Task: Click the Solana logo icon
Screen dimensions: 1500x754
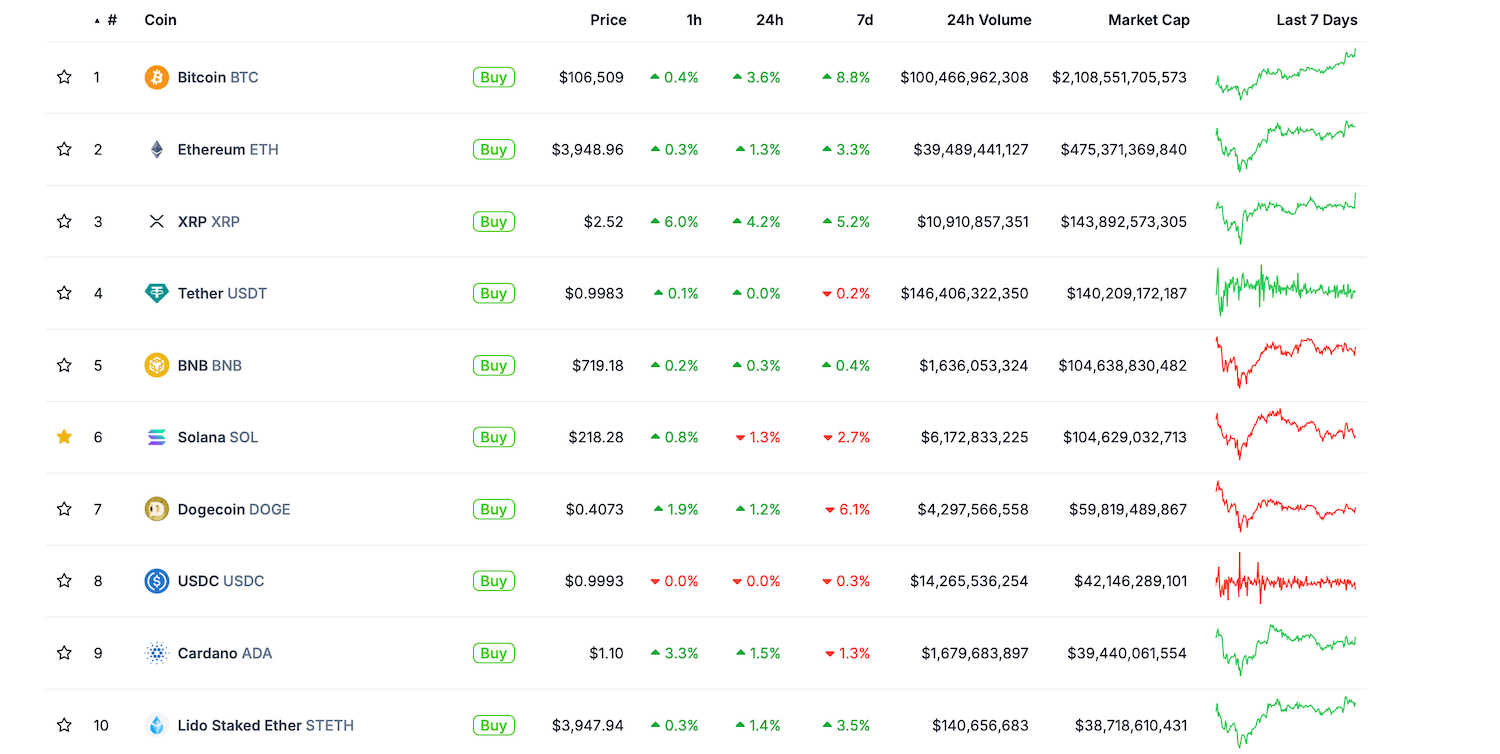Action: [x=157, y=437]
